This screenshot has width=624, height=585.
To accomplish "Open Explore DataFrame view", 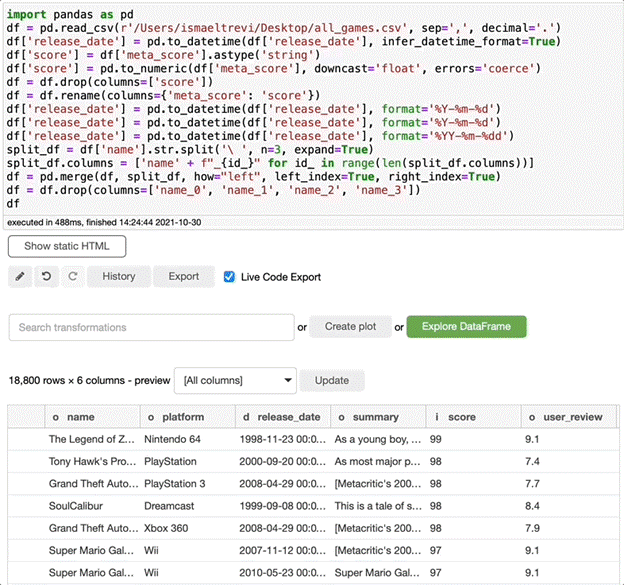I will 466,327.
